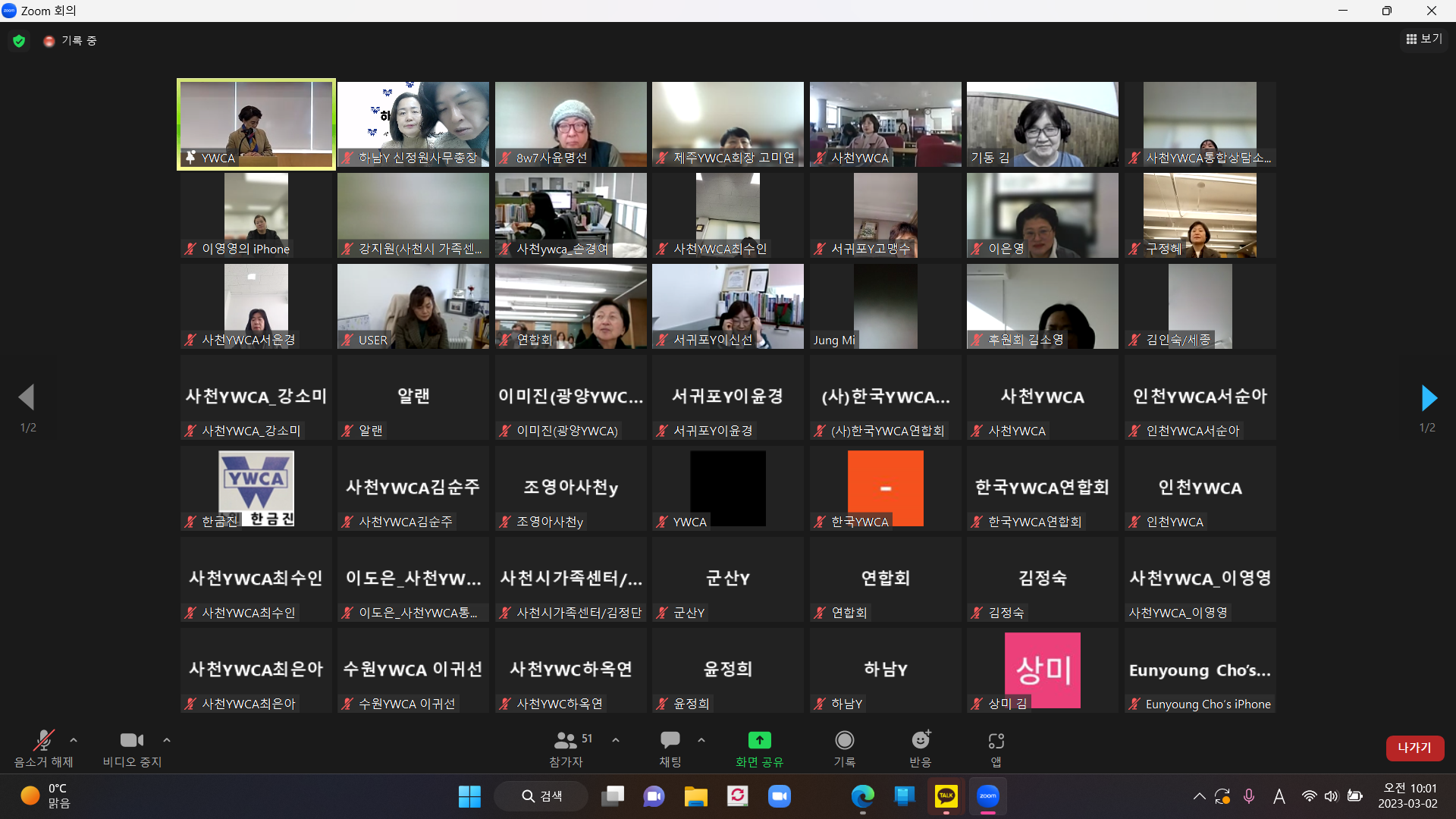Screen dimensions: 1456x819
Task: Start 화면 공유 screen share
Action: pyautogui.click(x=759, y=749)
